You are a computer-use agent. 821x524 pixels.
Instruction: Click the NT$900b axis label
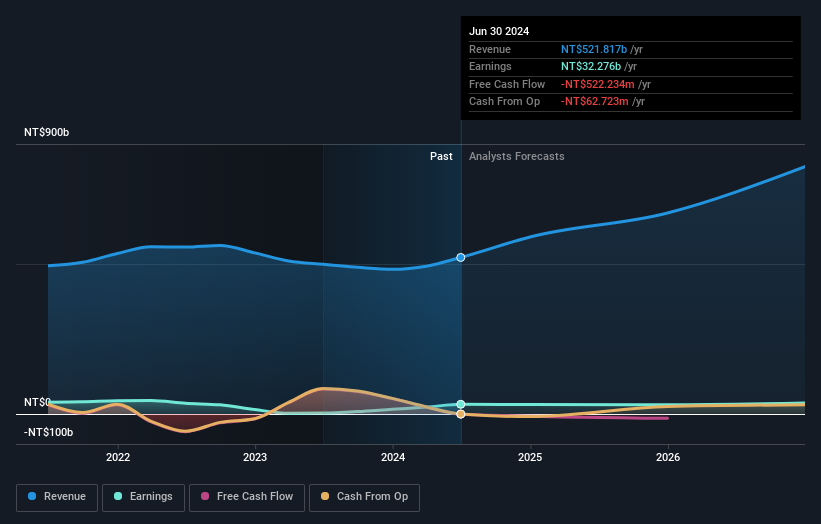(47, 132)
